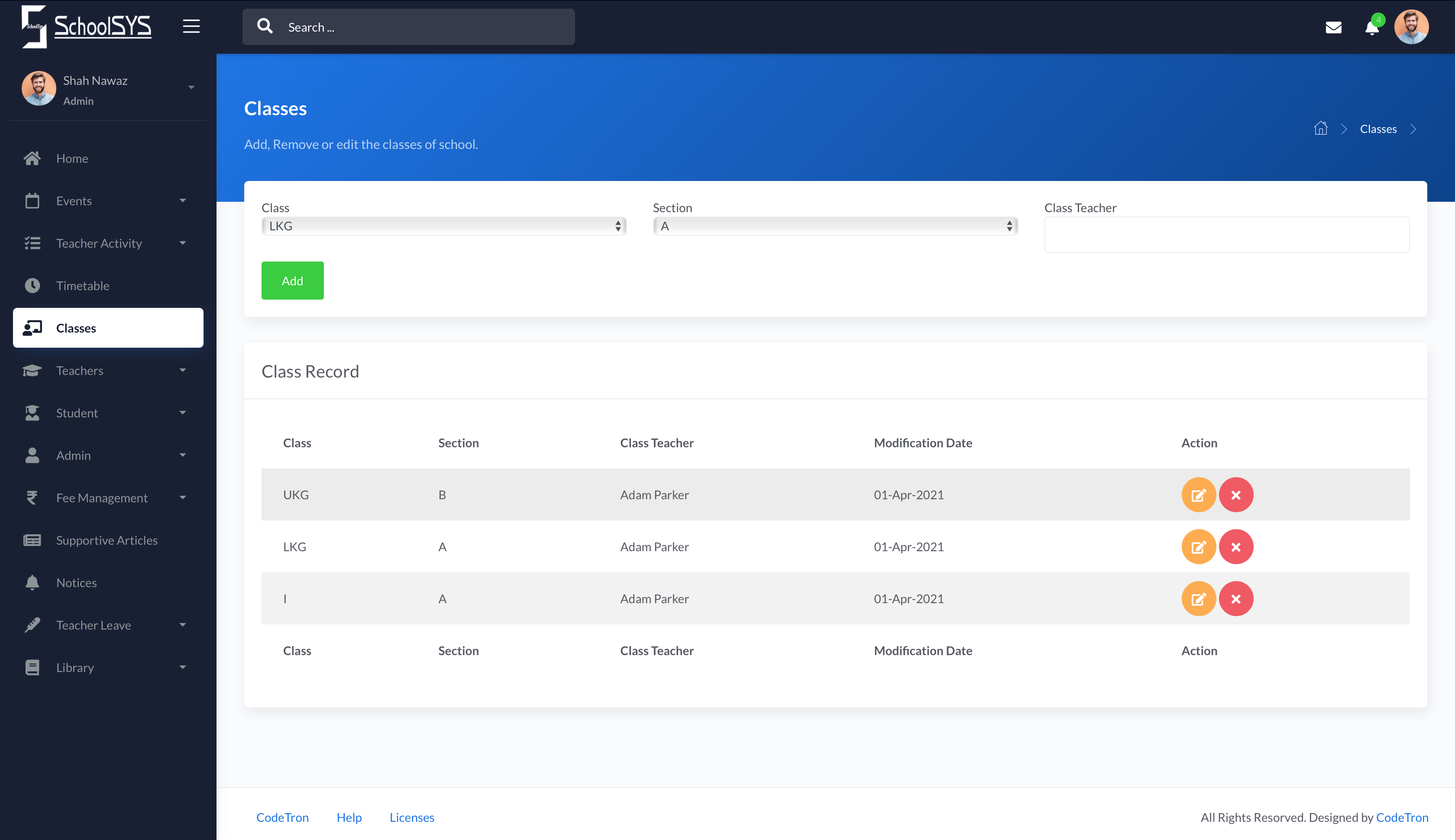The height and width of the screenshot is (840, 1455).
Task: Delete the UKG class record
Action: point(1236,495)
